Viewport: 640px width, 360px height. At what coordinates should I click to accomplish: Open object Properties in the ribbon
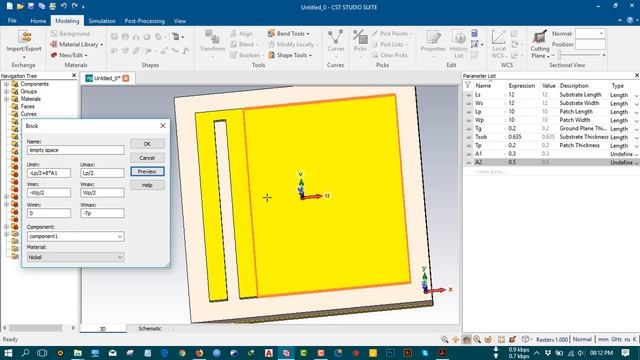[x=433, y=44]
